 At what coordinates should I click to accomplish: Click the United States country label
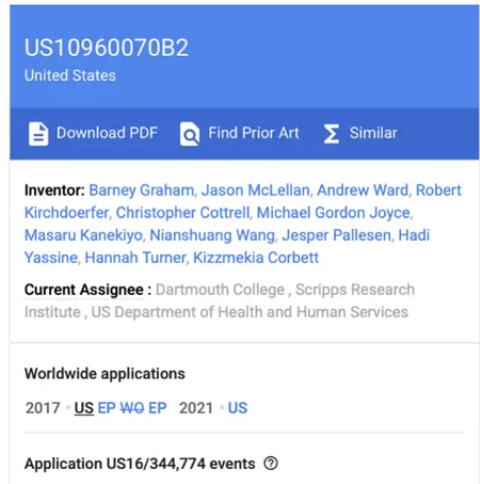click(x=70, y=75)
